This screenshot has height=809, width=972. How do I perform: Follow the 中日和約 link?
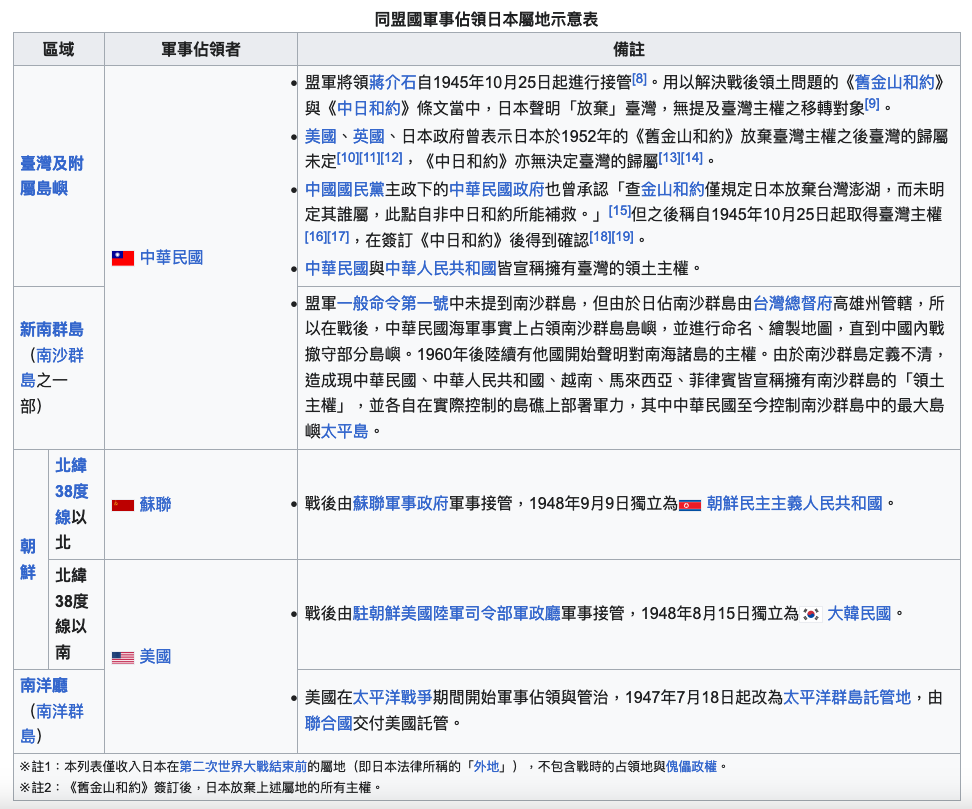point(369,108)
